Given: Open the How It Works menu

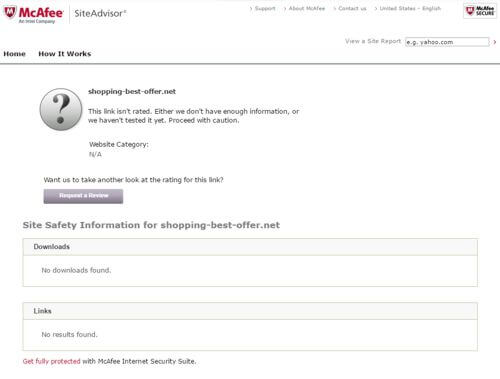Looking at the screenshot, I should [65, 54].
